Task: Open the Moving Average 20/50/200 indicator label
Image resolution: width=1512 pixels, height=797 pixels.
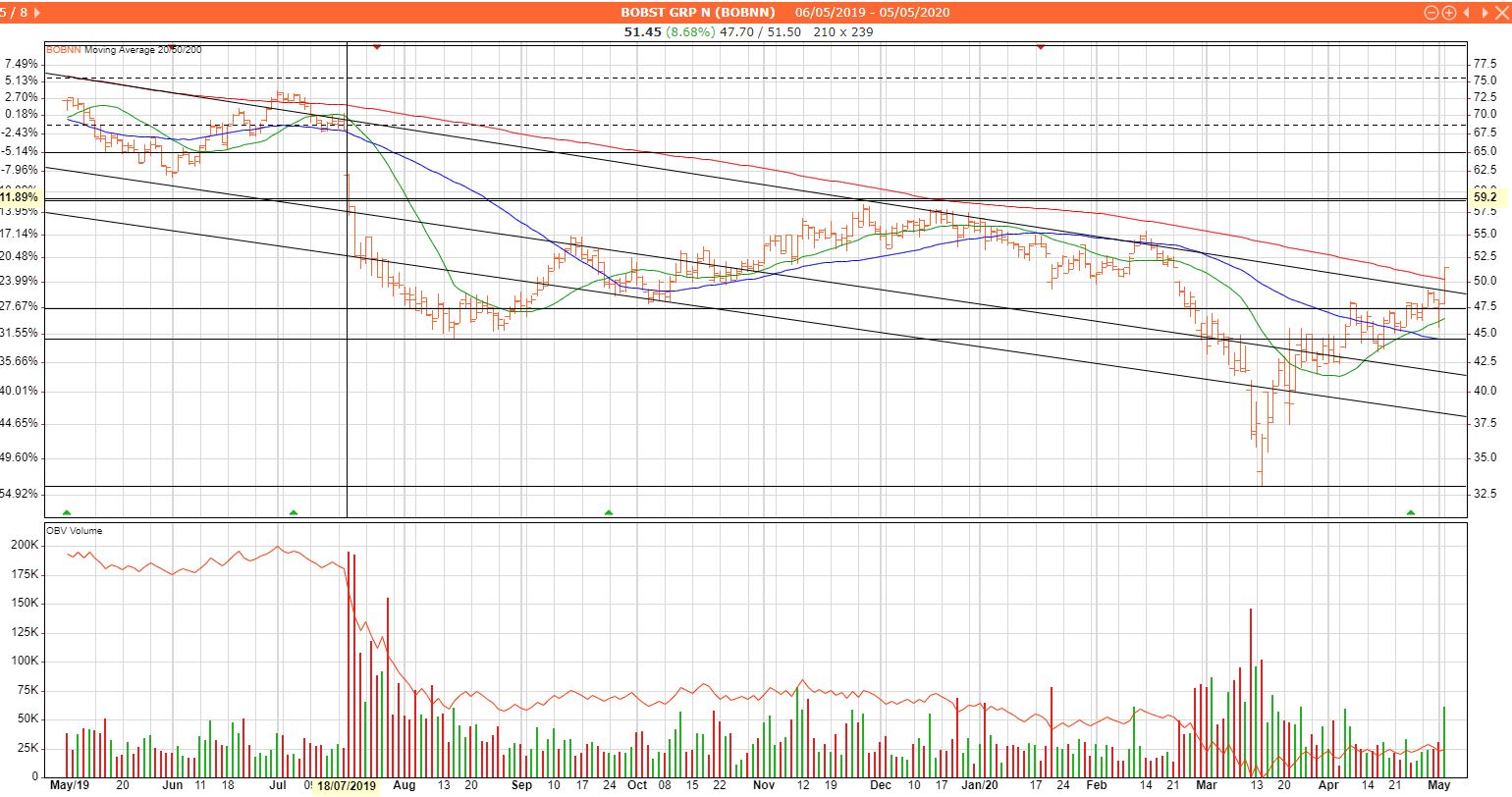Action: tap(143, 50)
